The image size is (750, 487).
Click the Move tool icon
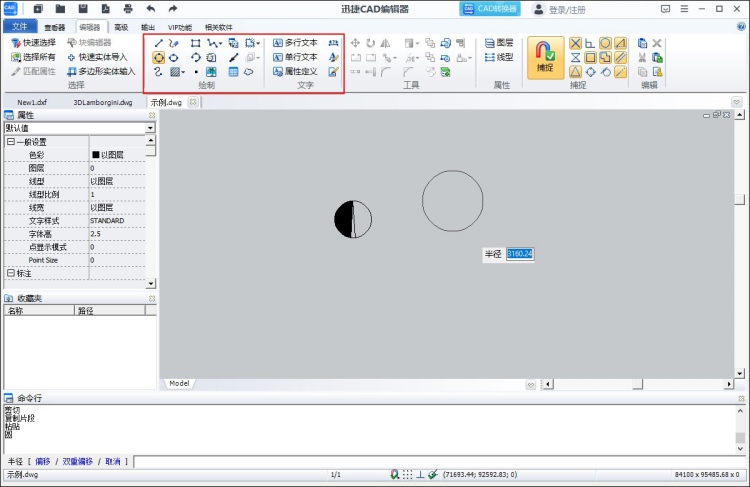(x=355, y=43)
